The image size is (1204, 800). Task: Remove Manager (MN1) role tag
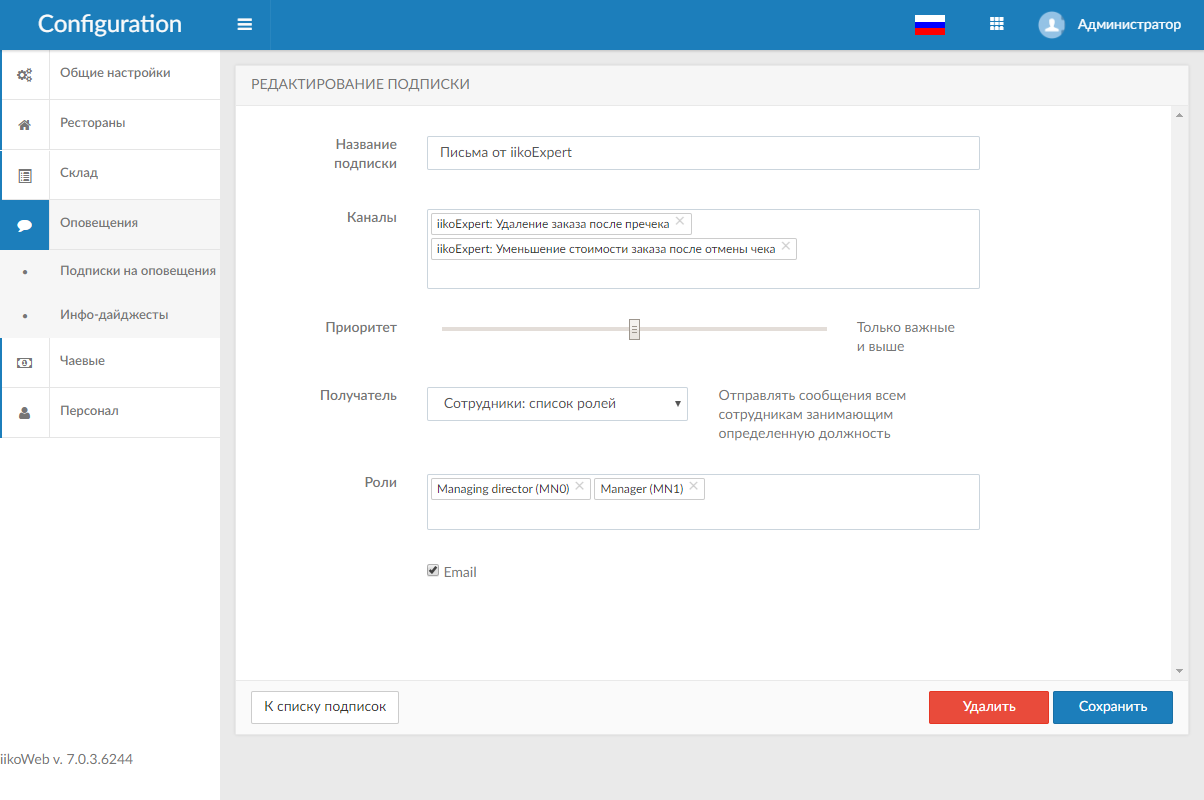point(693,486)
